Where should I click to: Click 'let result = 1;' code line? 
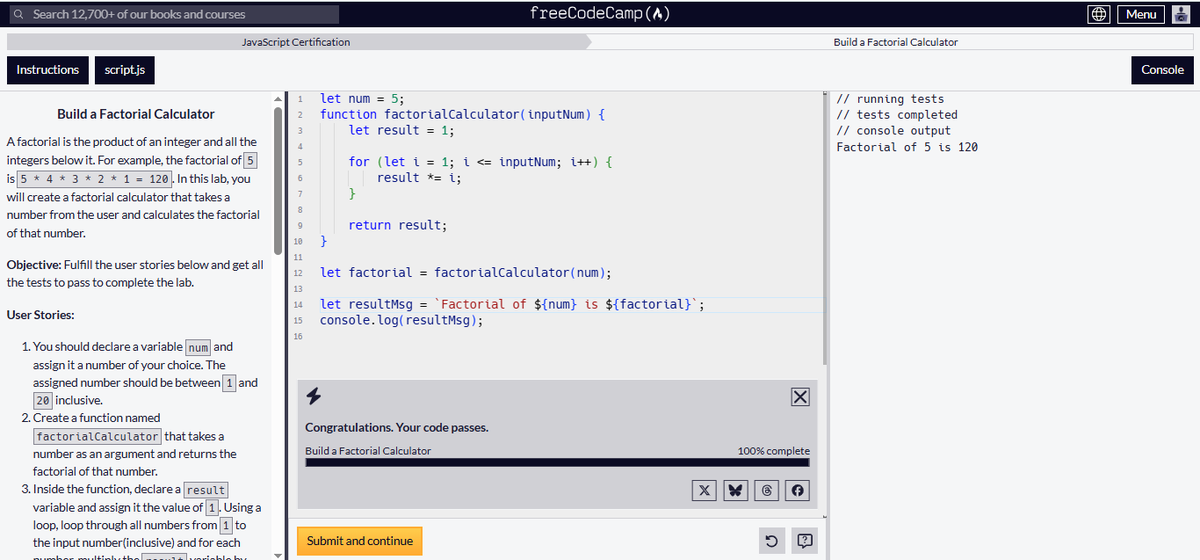tap(402, 130)
